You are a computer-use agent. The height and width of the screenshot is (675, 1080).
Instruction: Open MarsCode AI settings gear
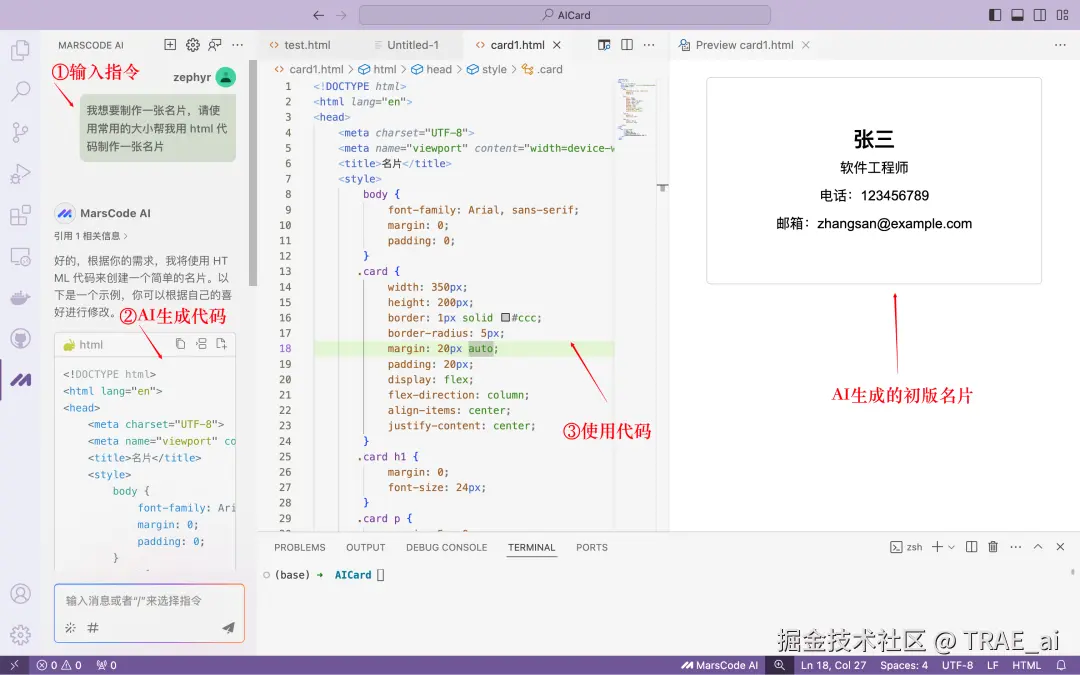(x=193, y=45)
